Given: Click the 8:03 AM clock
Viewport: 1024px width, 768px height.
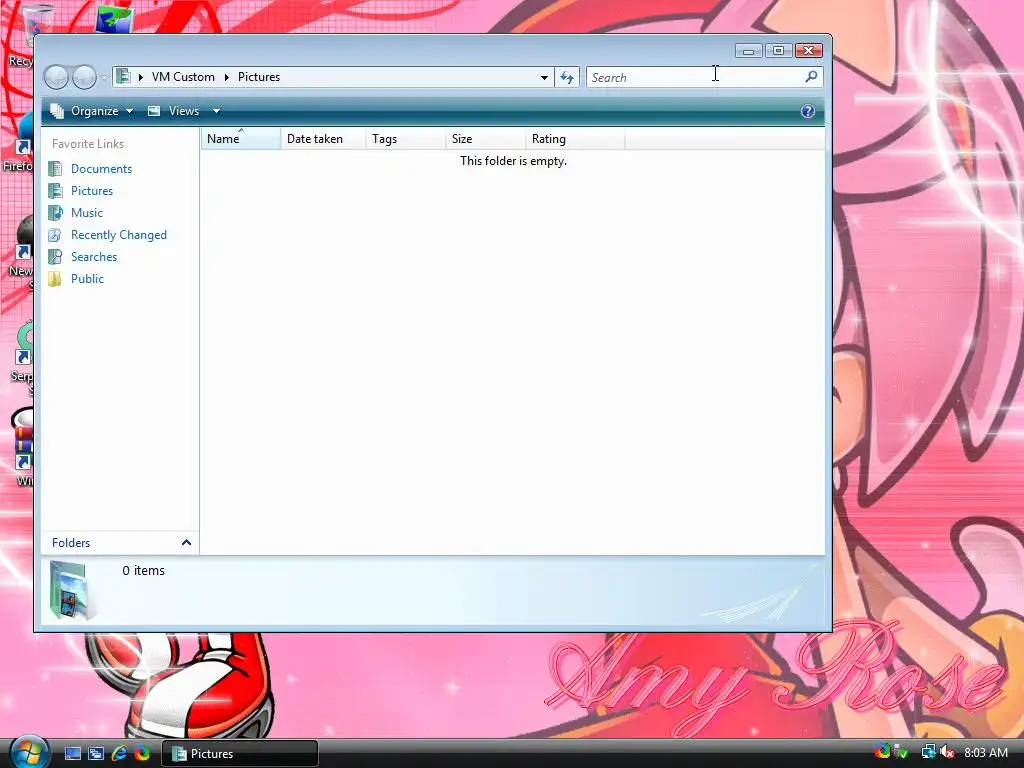Looking at the screenshot, I should [x=985, y=753].
